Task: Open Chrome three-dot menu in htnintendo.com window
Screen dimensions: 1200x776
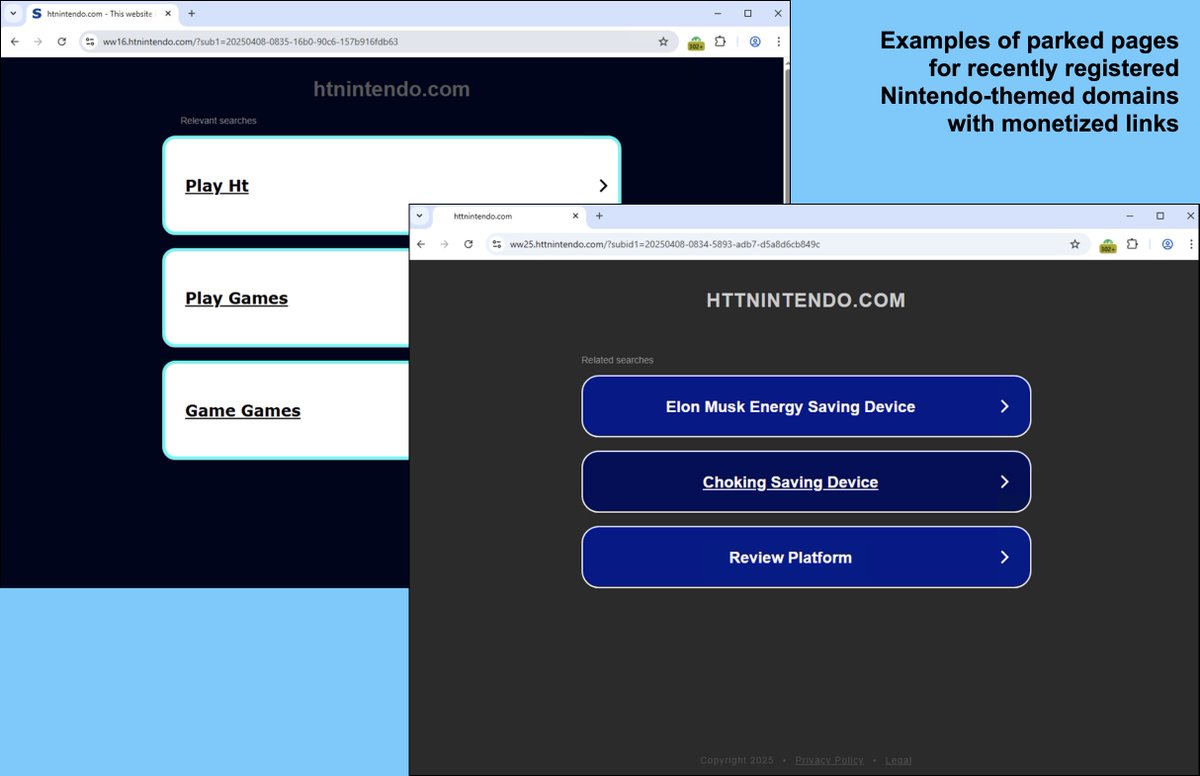Action: point(778,42)
